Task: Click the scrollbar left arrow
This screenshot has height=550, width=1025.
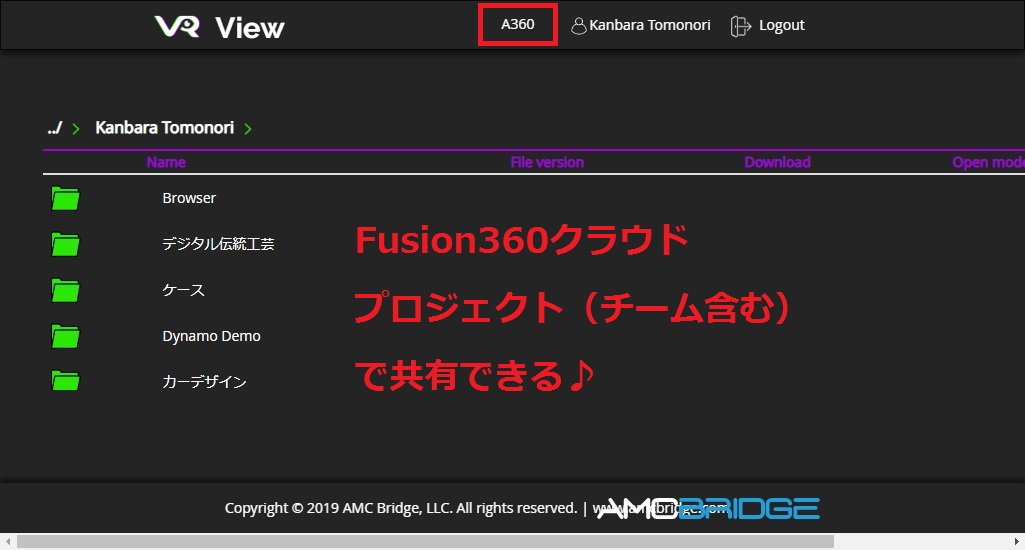Action: [x=7, y=541]
